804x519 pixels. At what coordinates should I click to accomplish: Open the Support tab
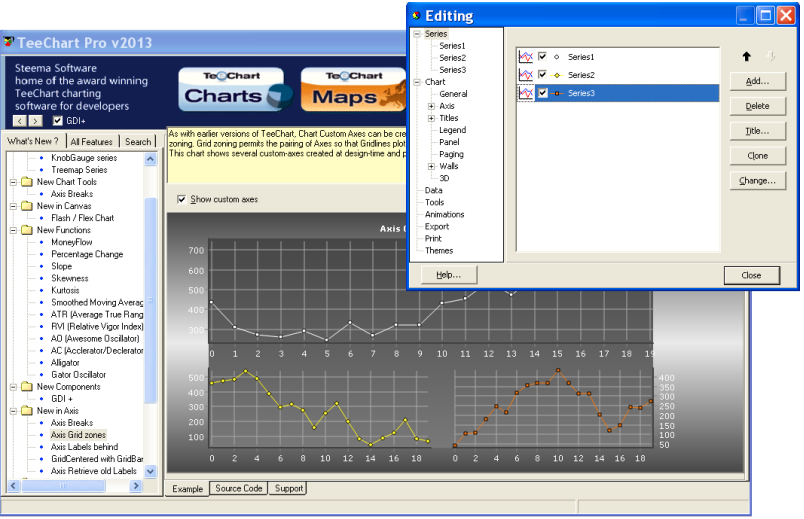click(289, 488)
